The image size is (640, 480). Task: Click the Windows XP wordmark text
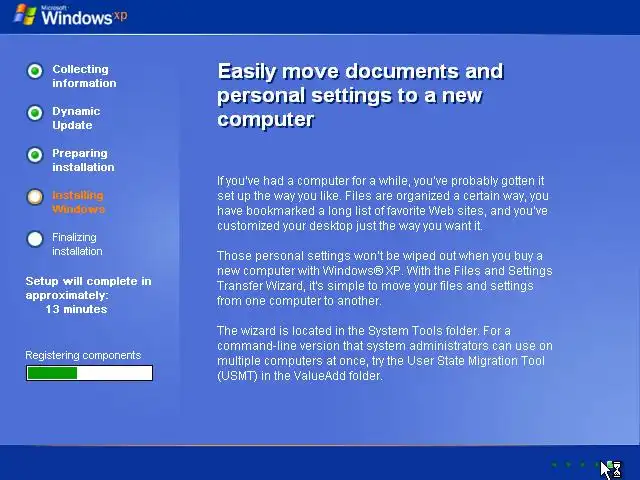point(84,17)
